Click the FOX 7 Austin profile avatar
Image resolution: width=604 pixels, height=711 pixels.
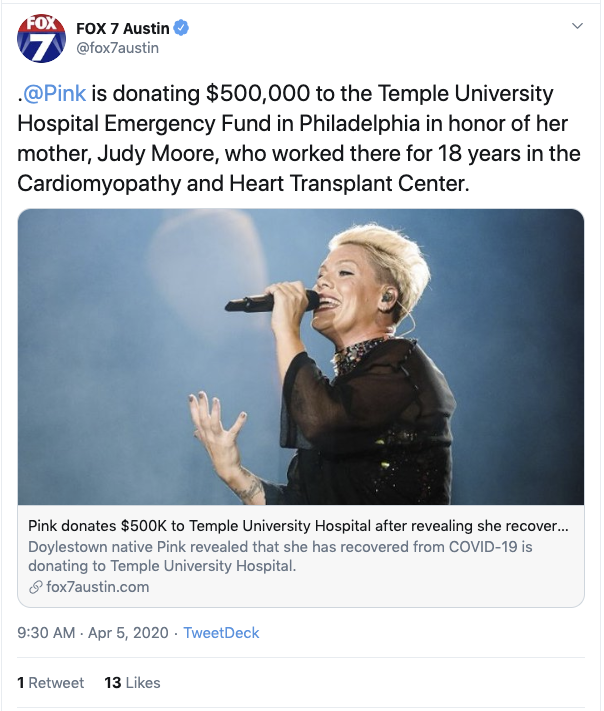[x=41, y=38]
